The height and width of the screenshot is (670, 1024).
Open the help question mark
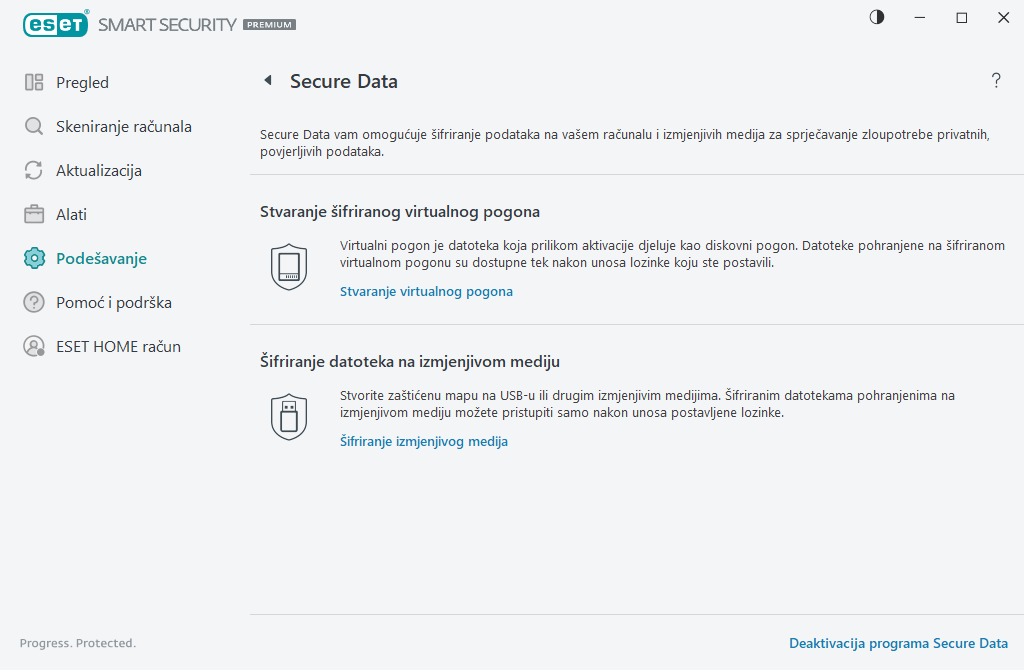(996, 81)
